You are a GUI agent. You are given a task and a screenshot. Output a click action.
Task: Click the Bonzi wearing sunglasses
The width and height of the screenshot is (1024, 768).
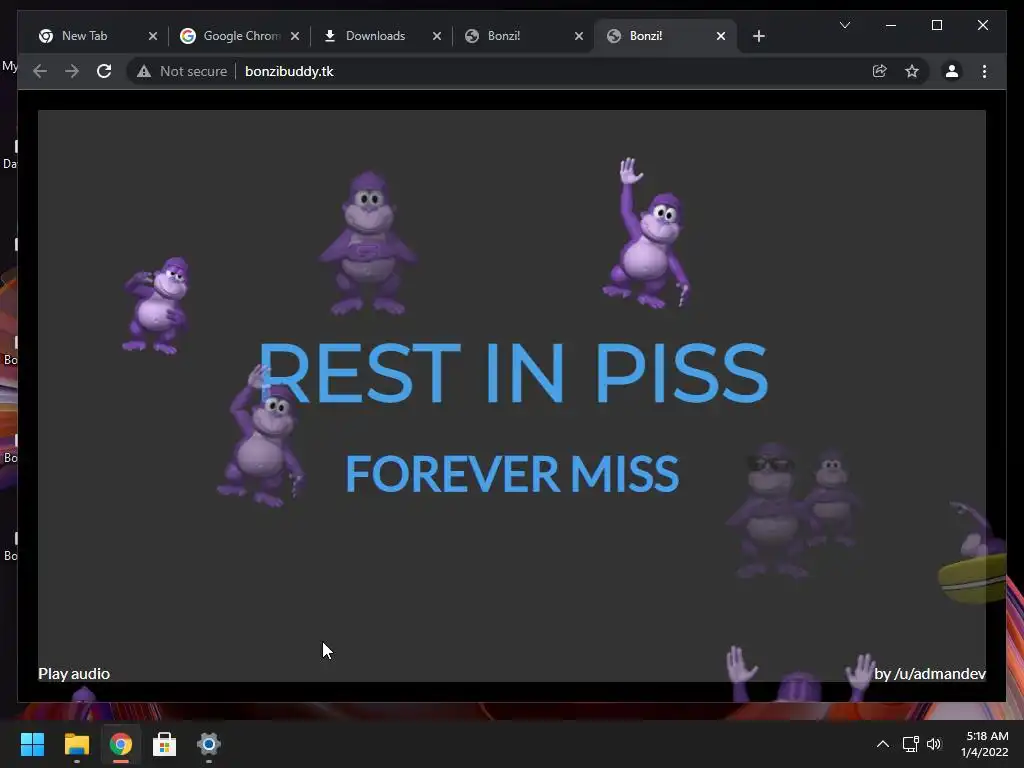pos(769,509)
